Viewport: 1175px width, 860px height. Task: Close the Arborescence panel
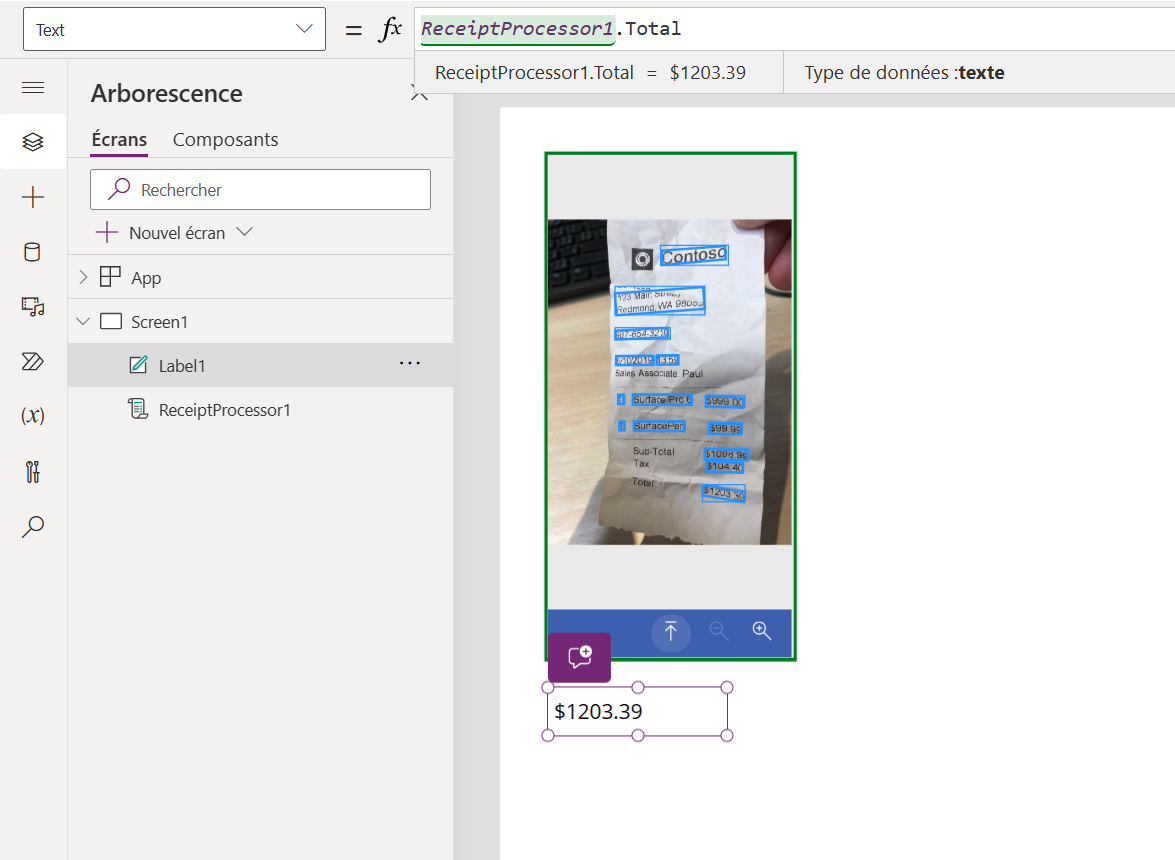point(420,94)
